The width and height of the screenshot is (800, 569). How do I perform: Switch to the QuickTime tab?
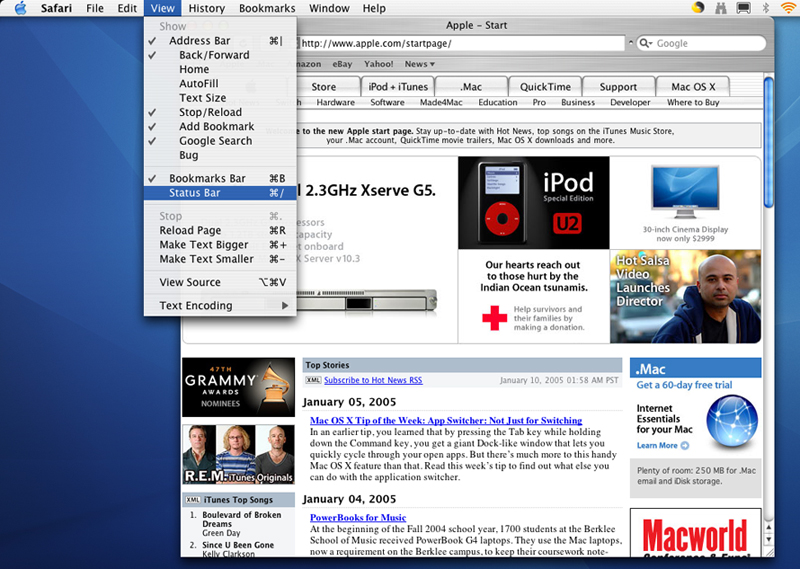tap(545, 87)
